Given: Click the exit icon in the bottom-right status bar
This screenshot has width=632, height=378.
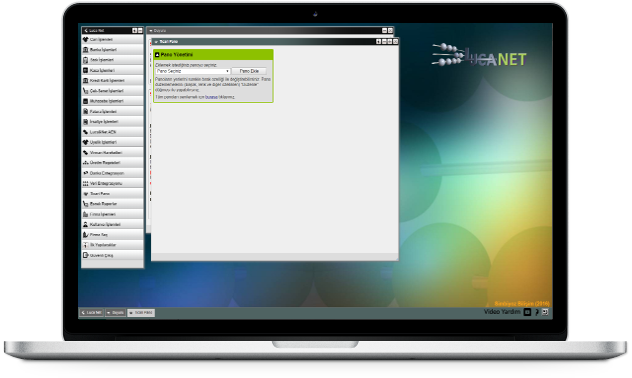Looking at the screenshot, I should coord(545,312).
